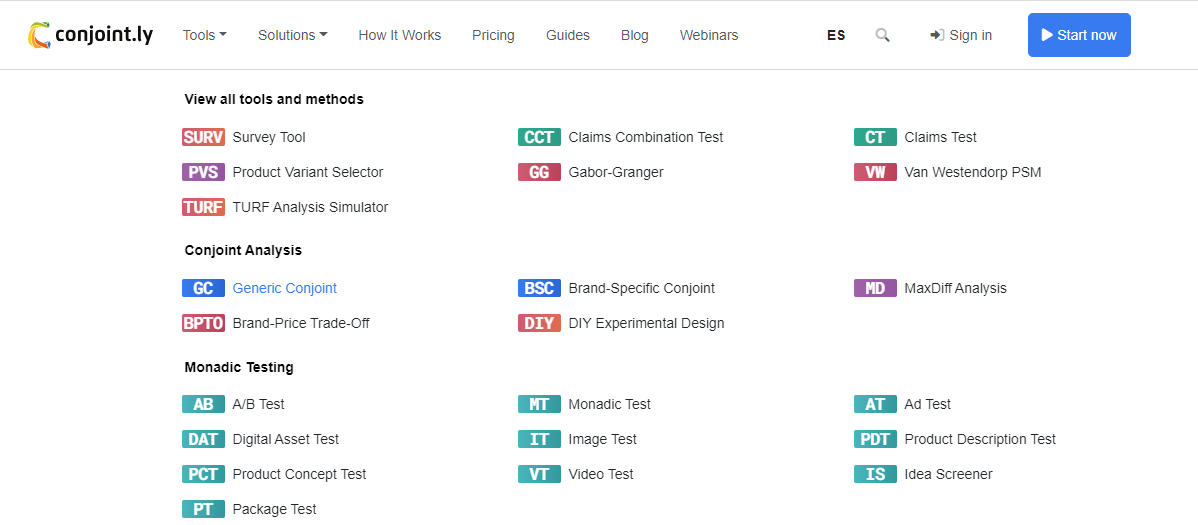Visit the Blog page

(x=635, y=35)
